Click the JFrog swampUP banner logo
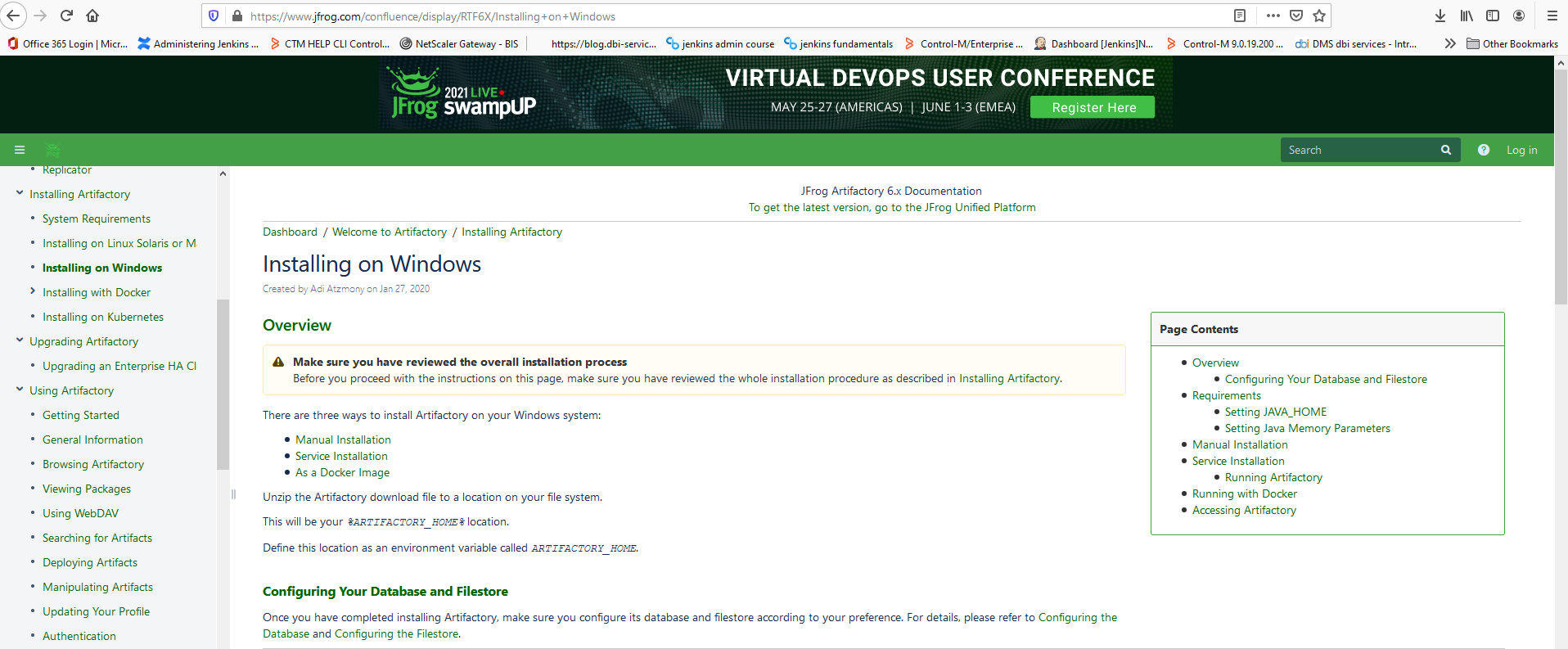The height and width of the screenshot is (649, 1568). point(463,94)
